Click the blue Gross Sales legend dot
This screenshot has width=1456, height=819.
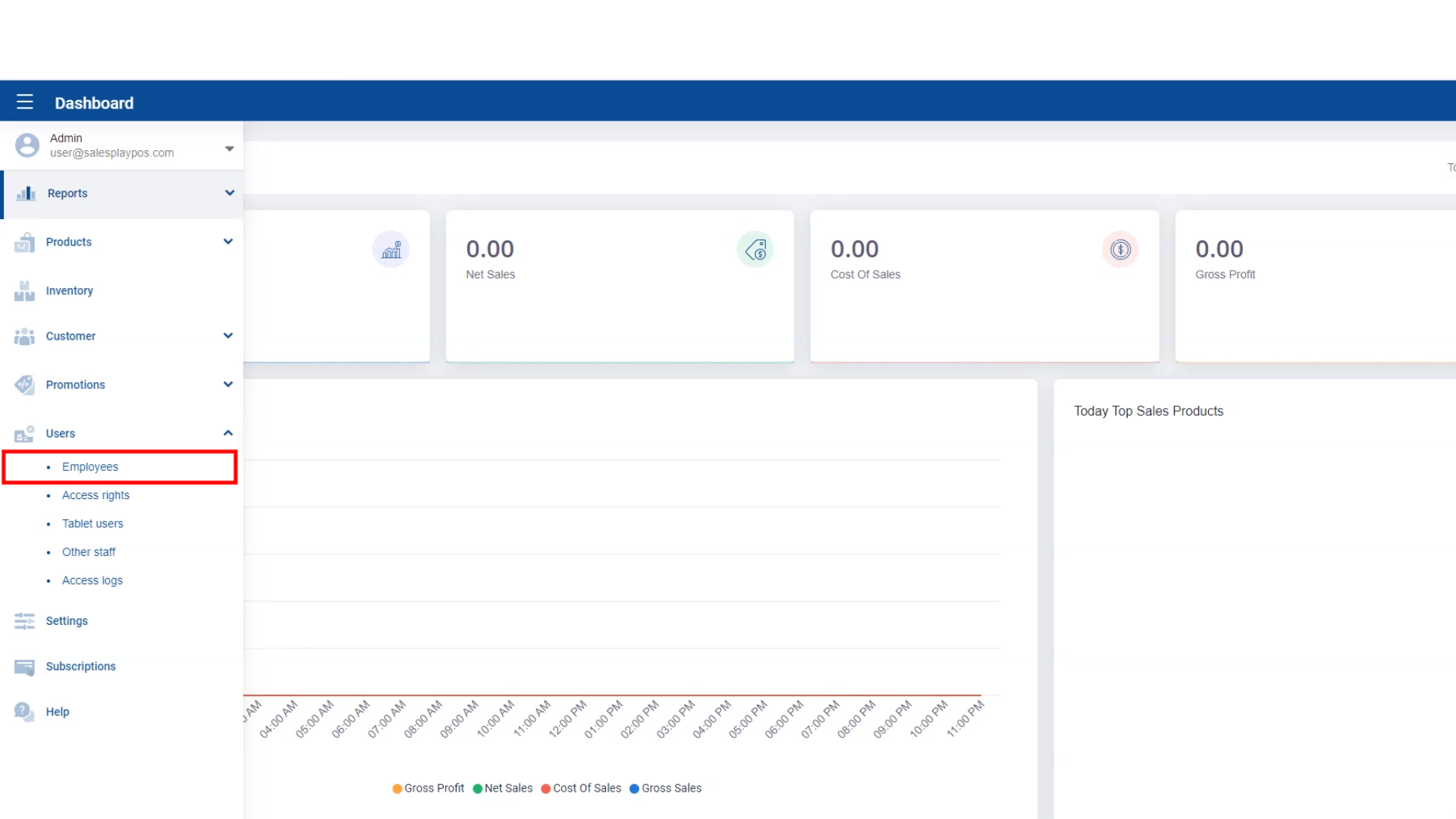pos(634,789)
